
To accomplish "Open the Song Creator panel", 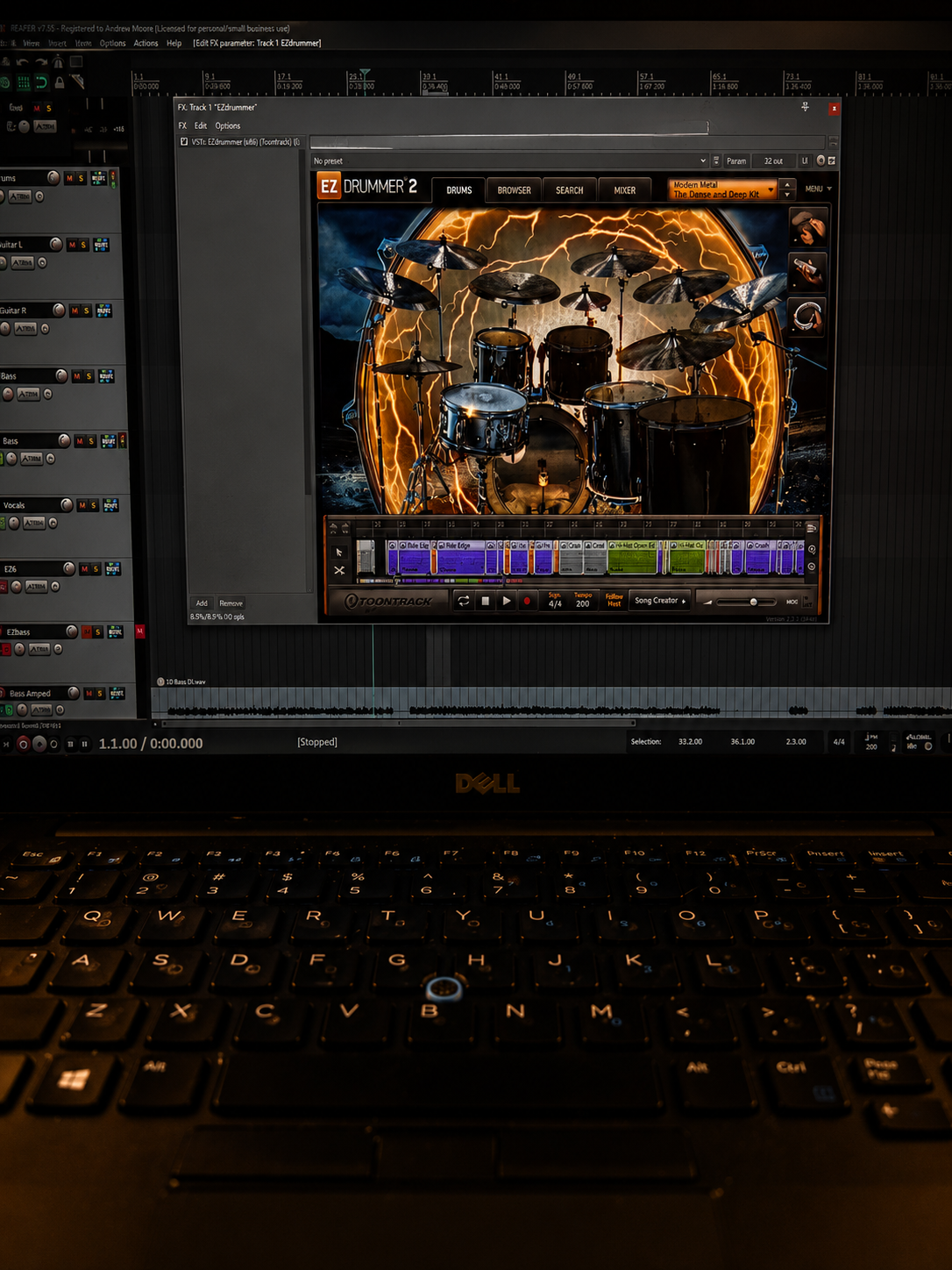I will [660, 601].
